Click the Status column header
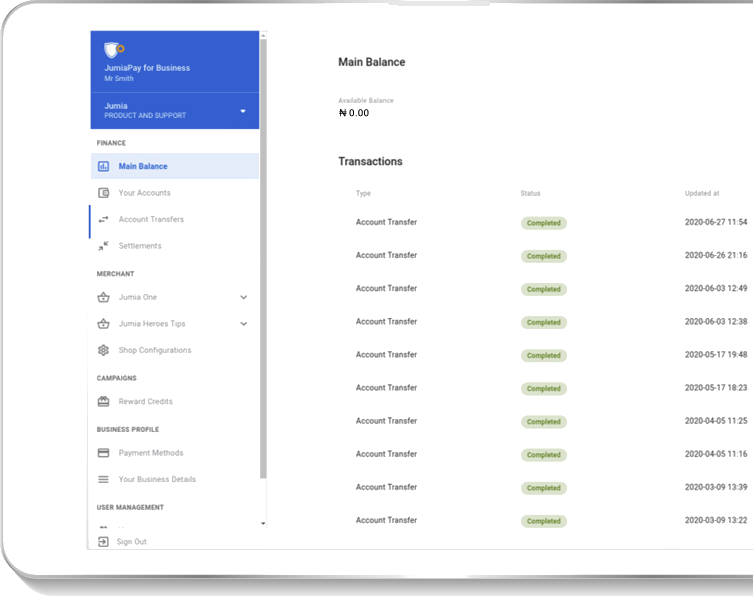 pyautogui.click(x=530, y=193)
